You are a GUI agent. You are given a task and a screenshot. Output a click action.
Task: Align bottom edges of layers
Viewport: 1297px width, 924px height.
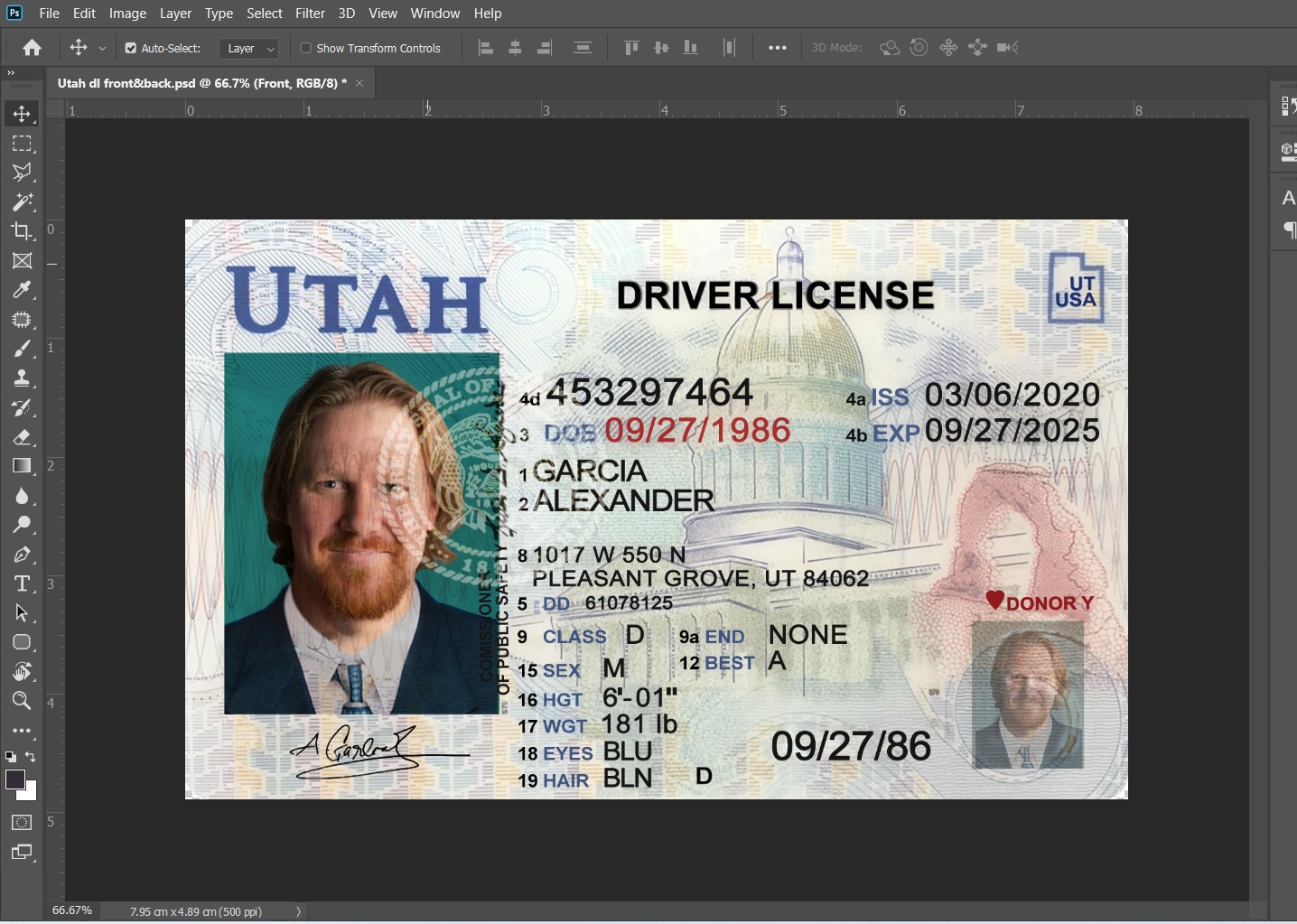point(690,48)
